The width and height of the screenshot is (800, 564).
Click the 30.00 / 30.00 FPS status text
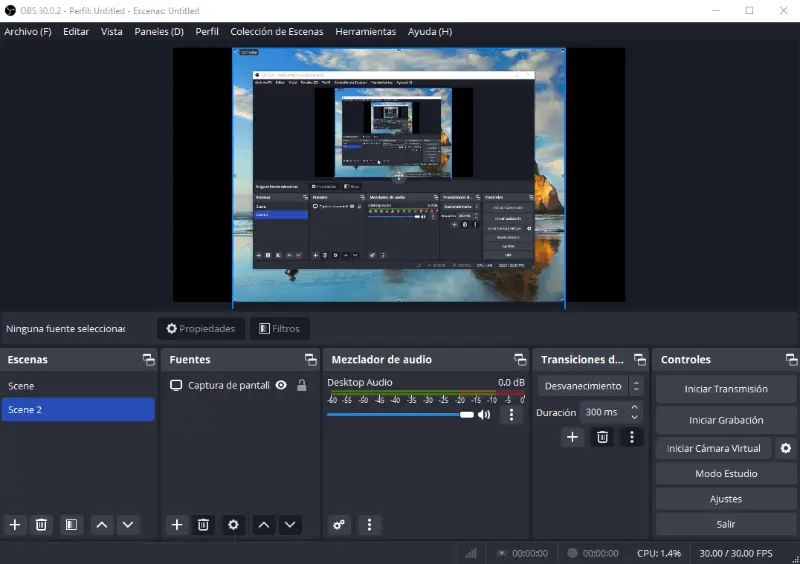(736, 553)
